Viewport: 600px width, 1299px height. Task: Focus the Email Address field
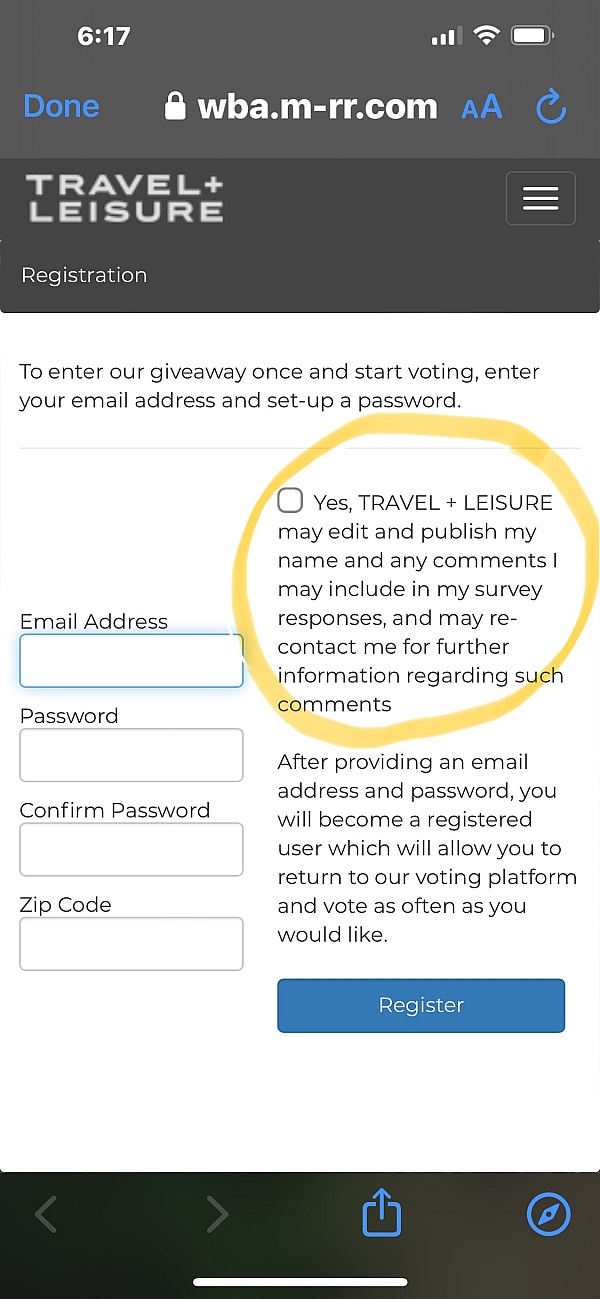[x=131, y=660]
